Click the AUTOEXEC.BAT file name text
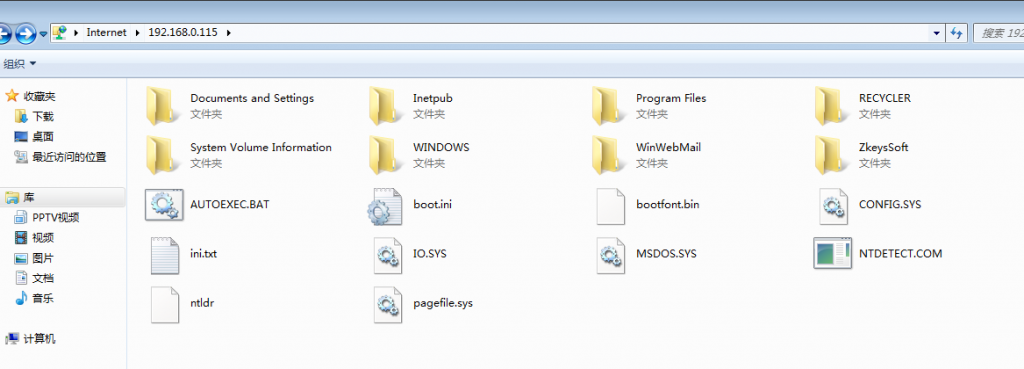1024x369 pixels. [230, 204]
